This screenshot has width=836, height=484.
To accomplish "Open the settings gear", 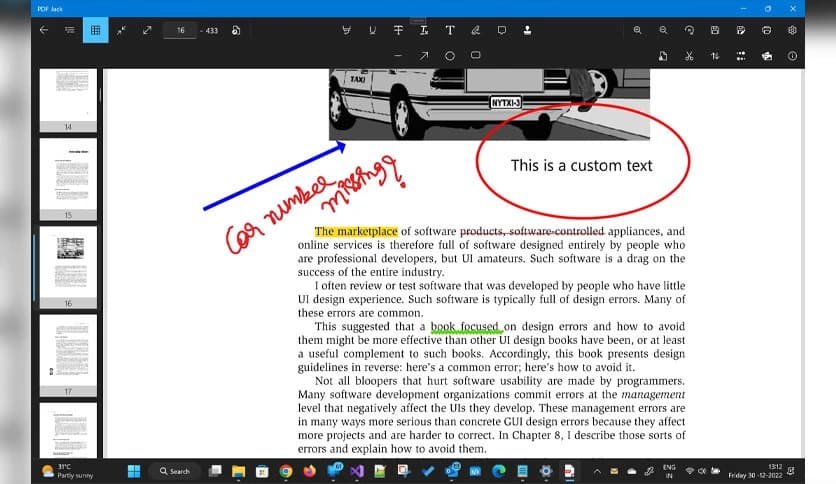I will click(792, 30).
